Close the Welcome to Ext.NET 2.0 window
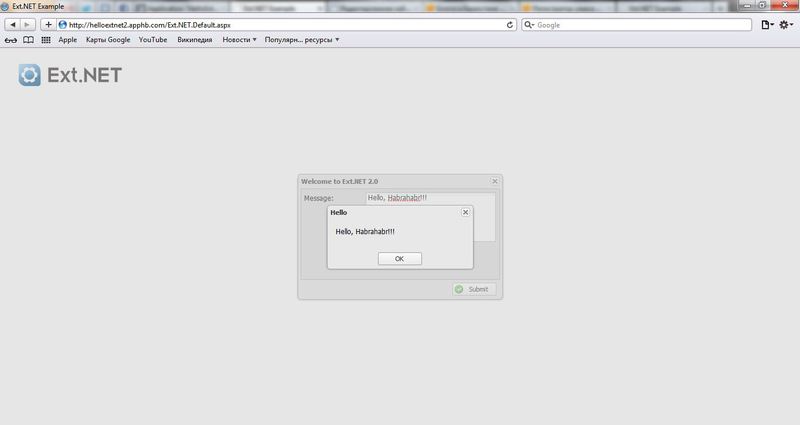Screen dimensions: 800x425 coord(494,181)
